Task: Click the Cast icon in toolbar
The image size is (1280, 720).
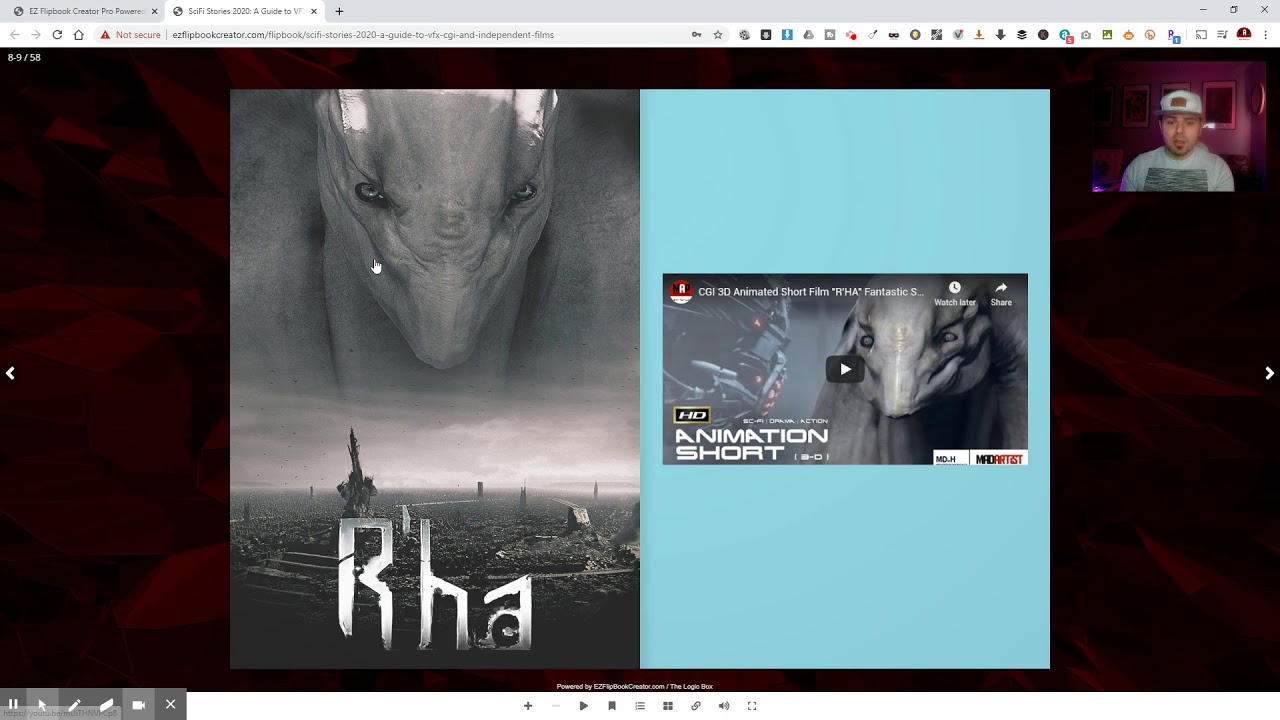Action: pyautogui.click(x=1201, y=35)
